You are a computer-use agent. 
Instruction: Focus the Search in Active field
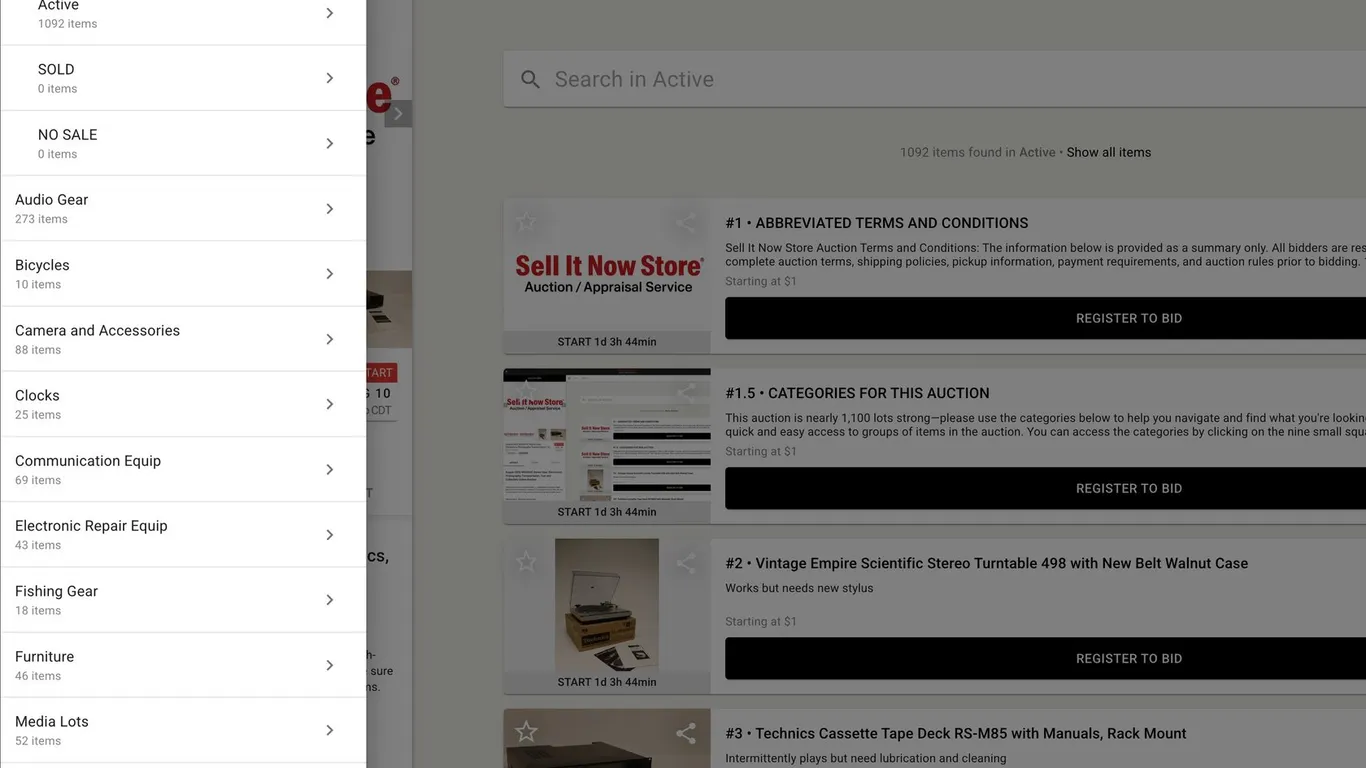pos(935,79)
